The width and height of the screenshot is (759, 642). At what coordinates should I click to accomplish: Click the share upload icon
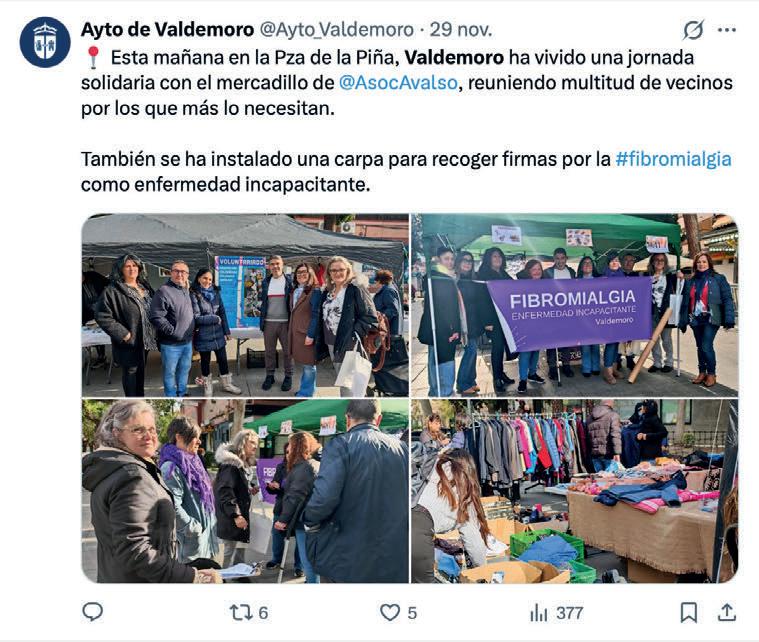pos(727,612)
